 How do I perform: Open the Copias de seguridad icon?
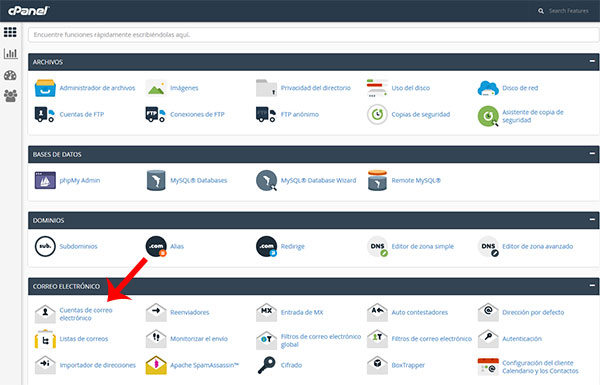click(377, 114)
